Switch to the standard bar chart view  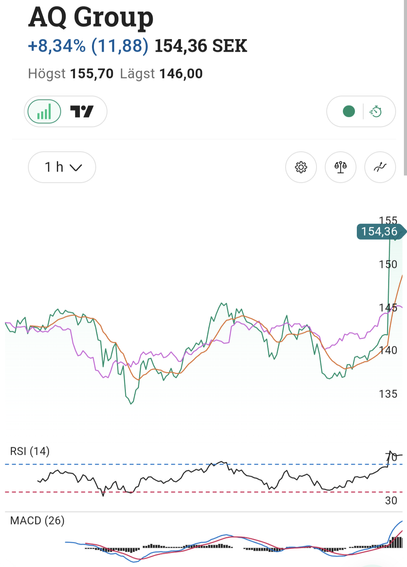(44, 111)
